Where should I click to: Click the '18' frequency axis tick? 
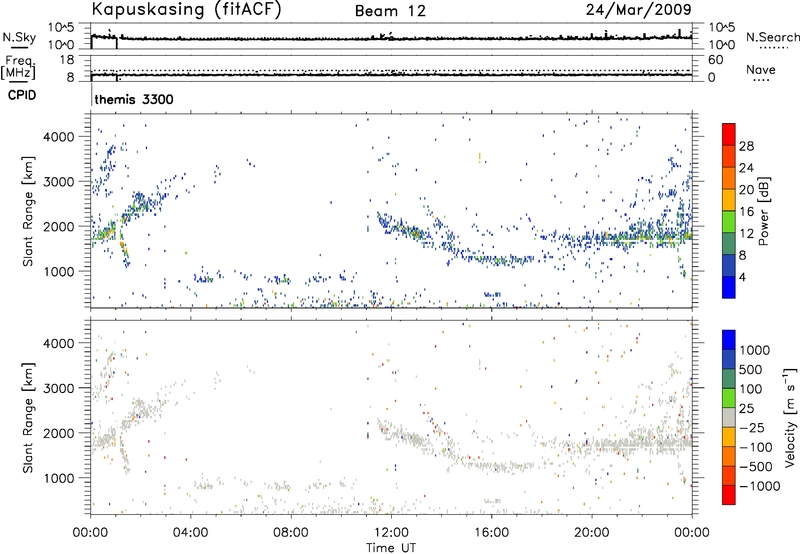(67, 60)
